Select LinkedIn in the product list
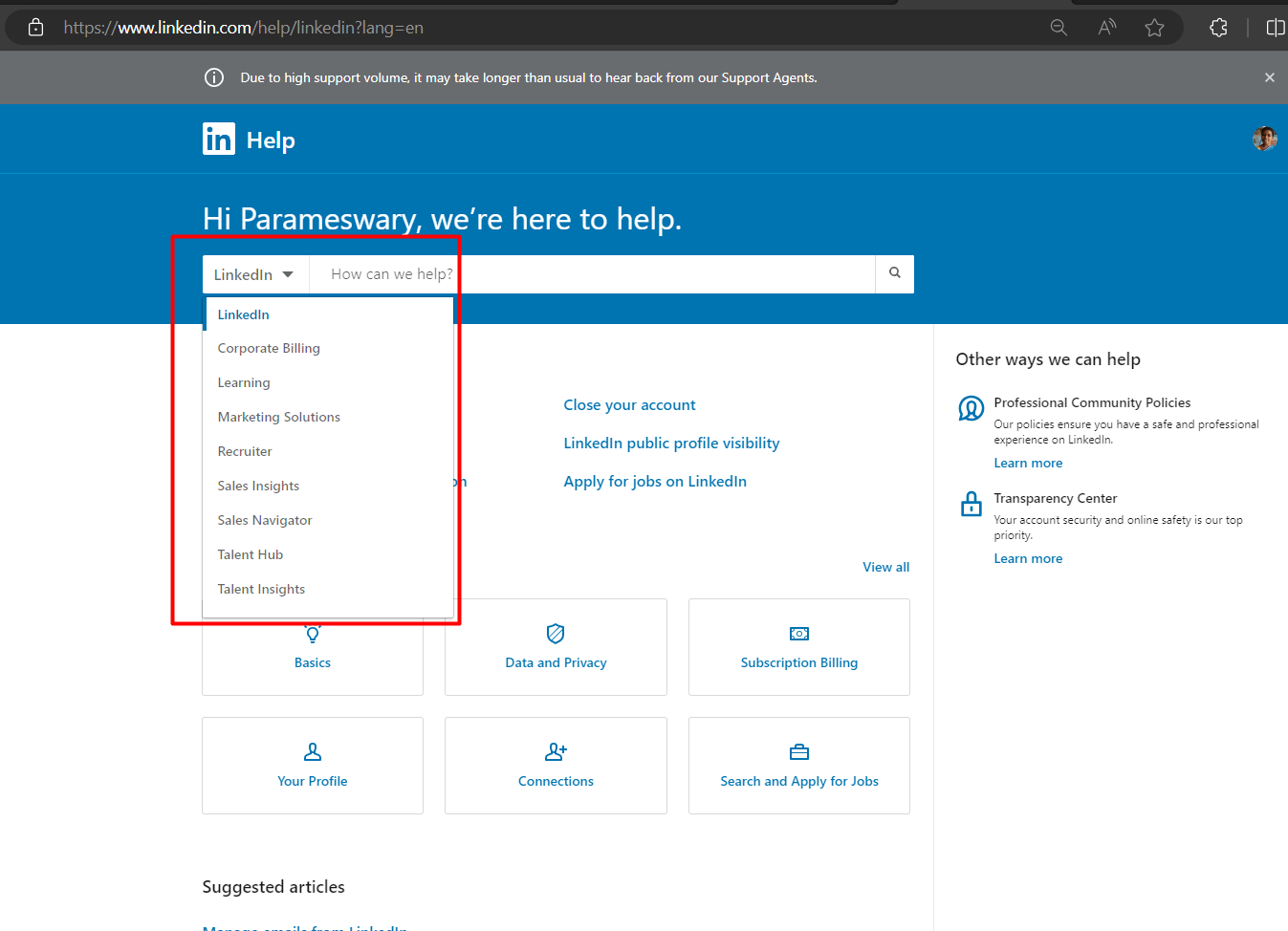This screenshot has width=1288, height=931. [330, 314]
